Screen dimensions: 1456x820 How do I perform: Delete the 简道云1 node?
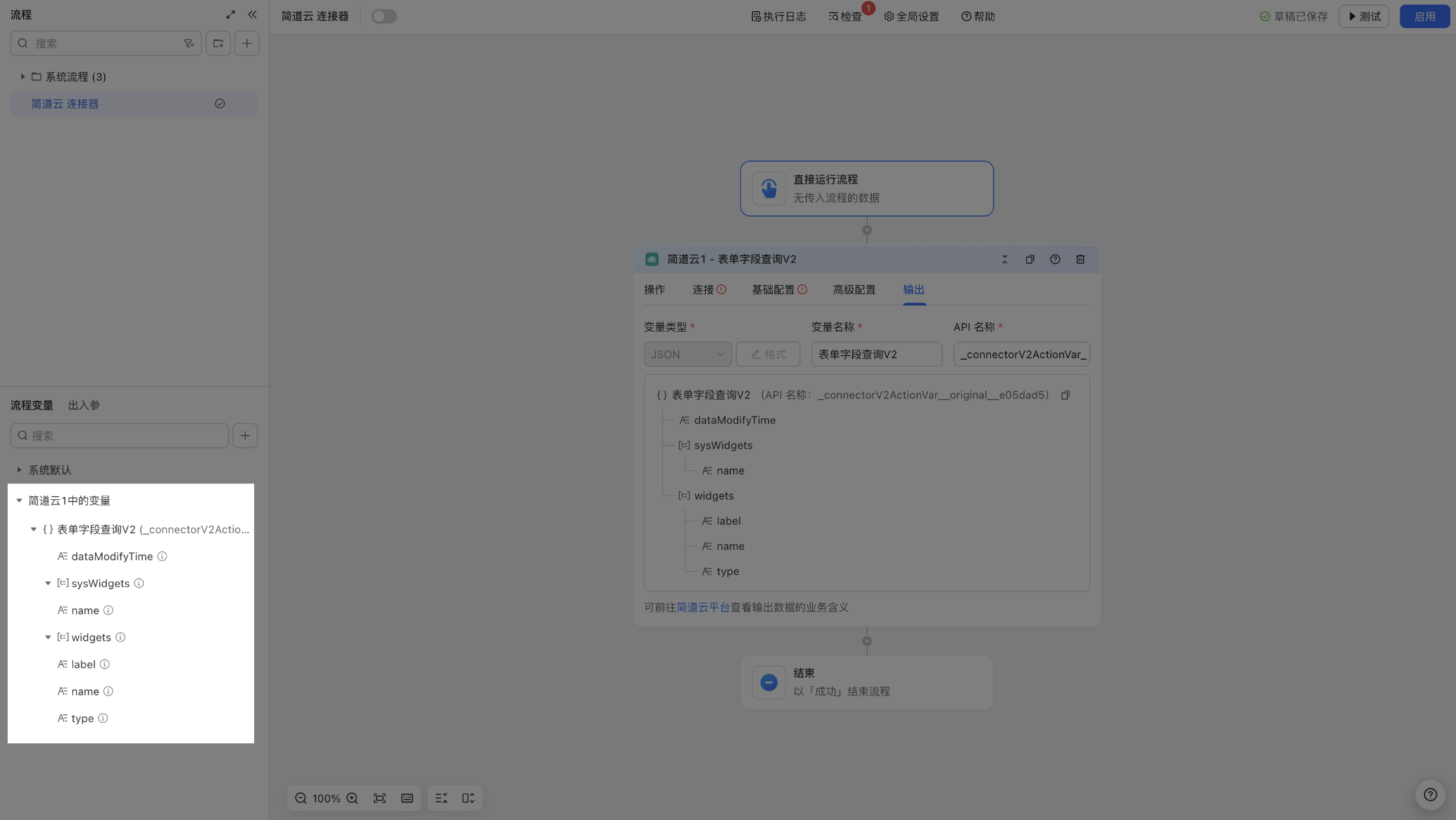click(1080, 259)
